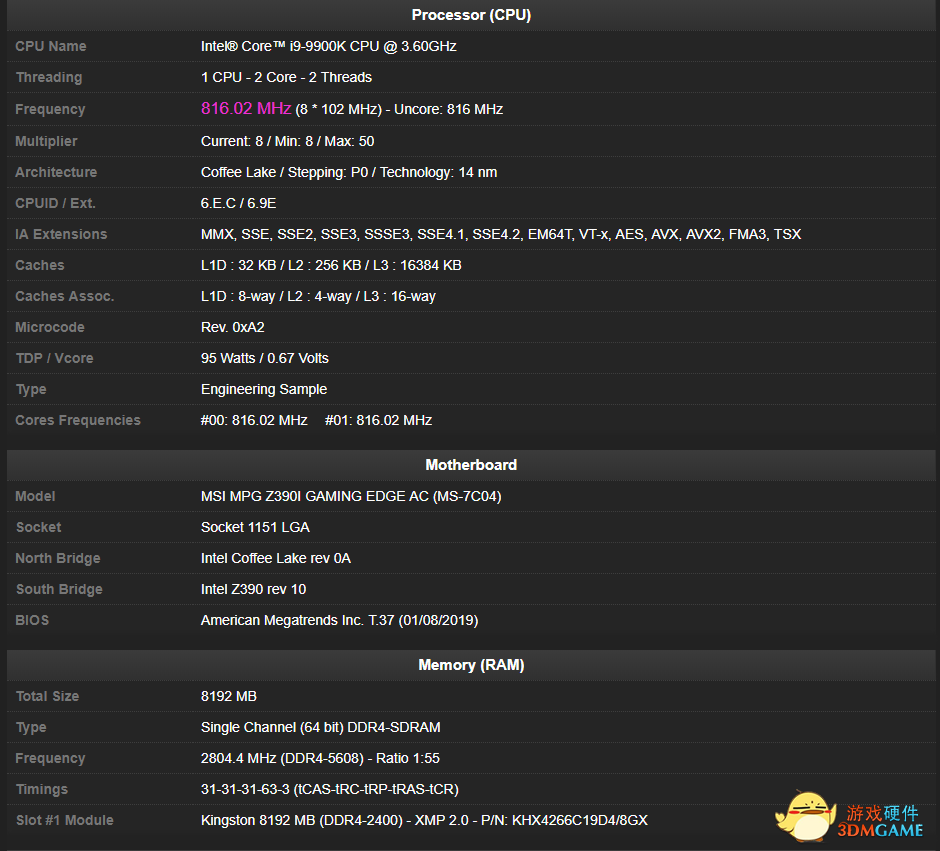Click the 'Model' row label
This screenshot has height=851, width=940.
coord(35,496)
